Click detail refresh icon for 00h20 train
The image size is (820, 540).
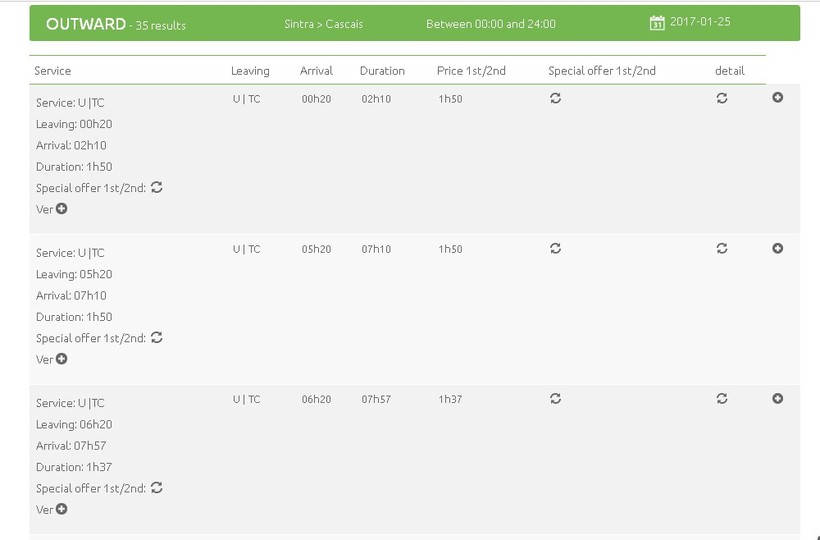[x=722, y=98]
